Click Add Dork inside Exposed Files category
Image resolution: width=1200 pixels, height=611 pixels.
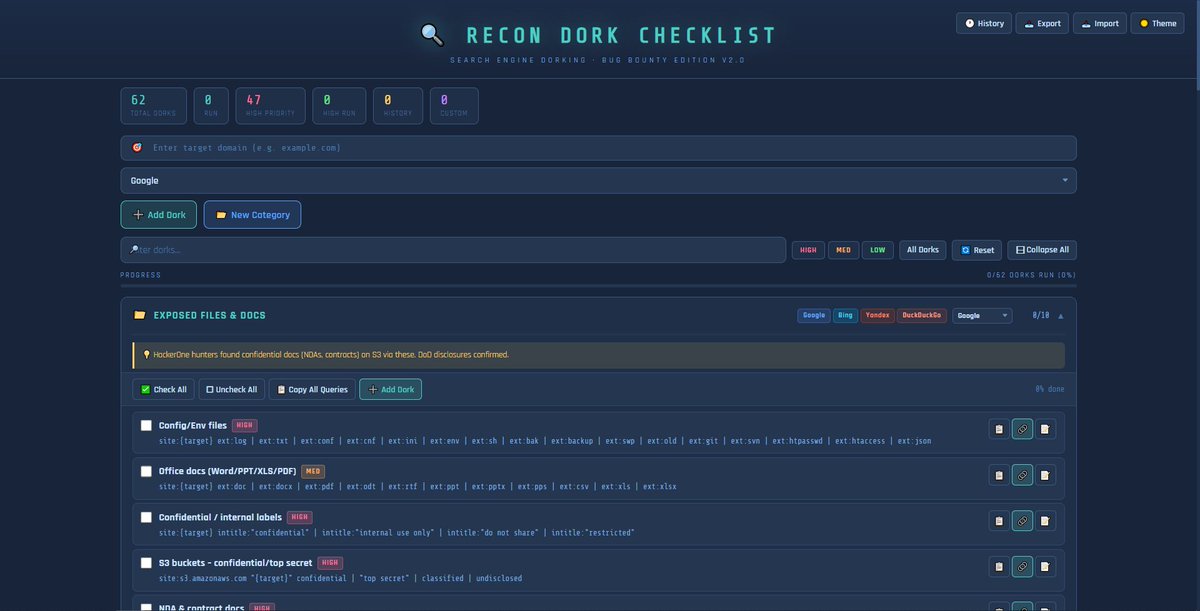(x=391, y=389)
